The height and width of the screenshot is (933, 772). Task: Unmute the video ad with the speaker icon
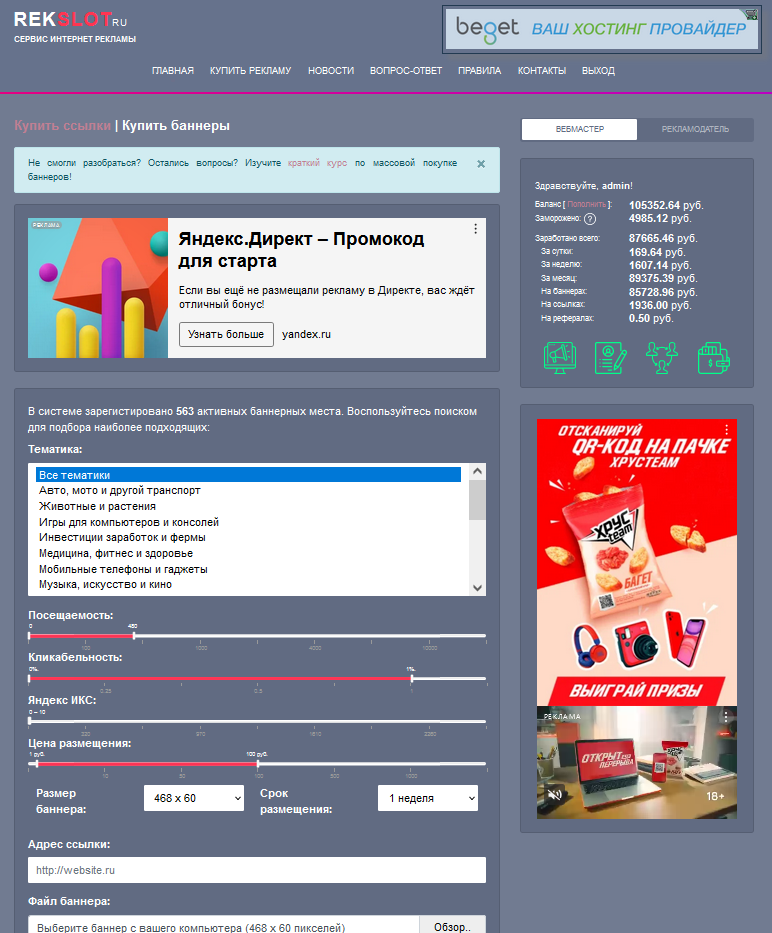tap(554, 796)
